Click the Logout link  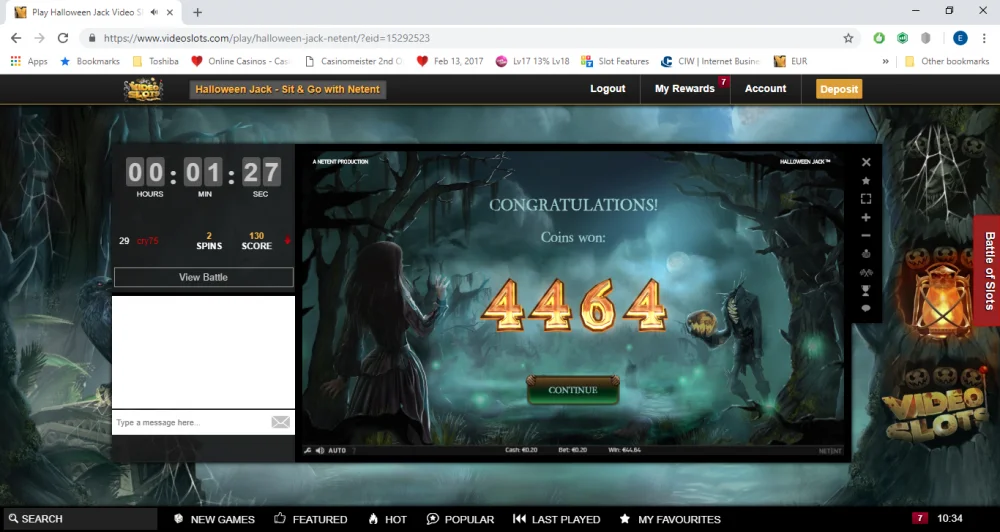[607, 89]
